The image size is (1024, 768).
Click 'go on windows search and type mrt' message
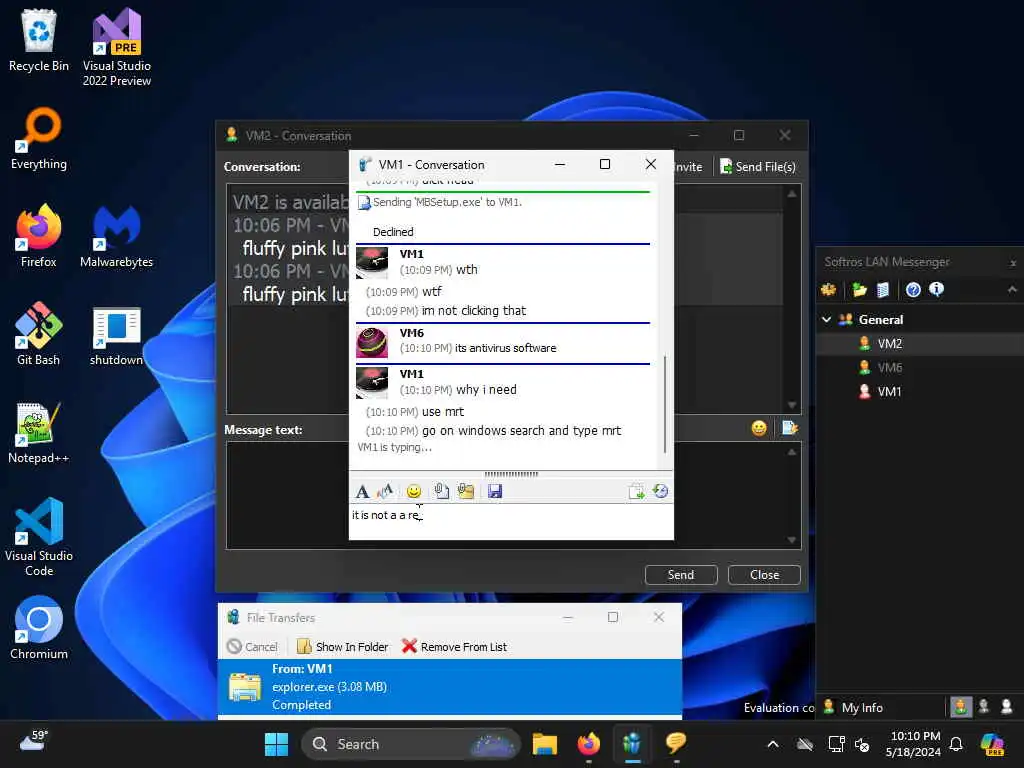click(x=521, y=430)
